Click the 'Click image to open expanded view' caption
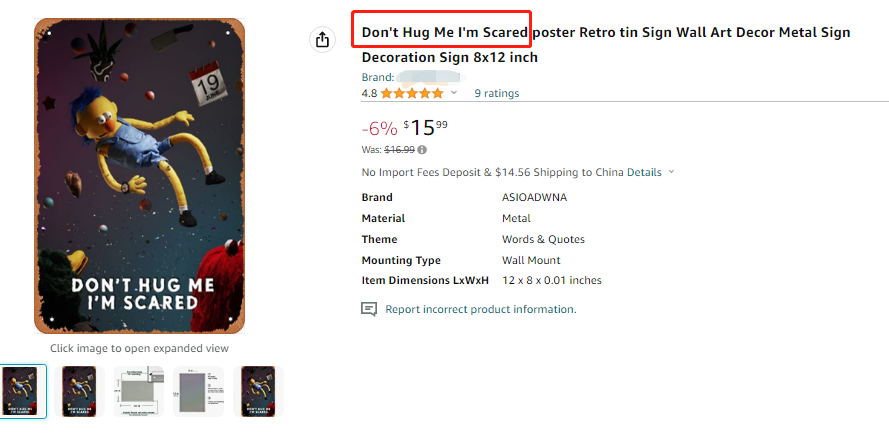The width and height of the screenshot is (889, 448). pyautogui.click(x=140, y=348)
